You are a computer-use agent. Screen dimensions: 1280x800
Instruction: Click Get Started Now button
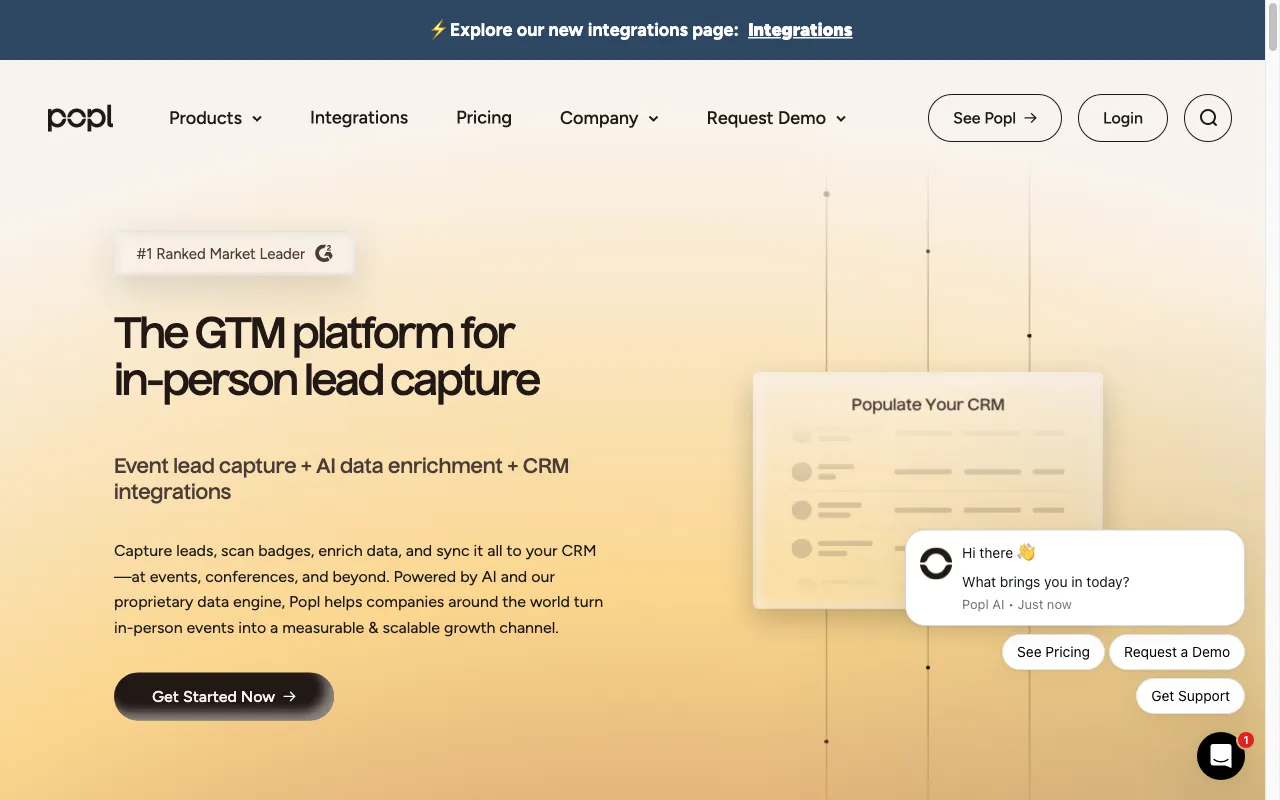click(224, 696)
